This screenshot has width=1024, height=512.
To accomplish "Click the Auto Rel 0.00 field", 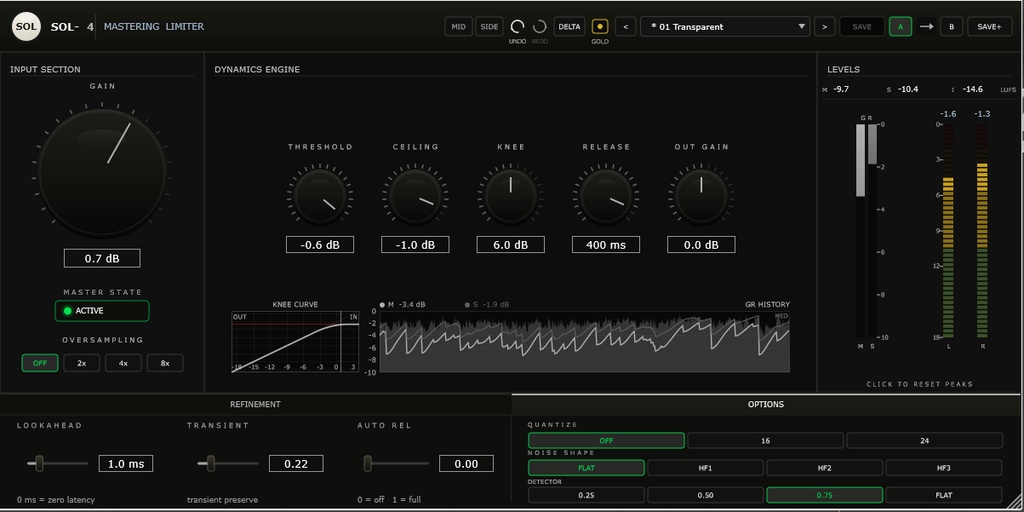I will [x=466, y=464].
